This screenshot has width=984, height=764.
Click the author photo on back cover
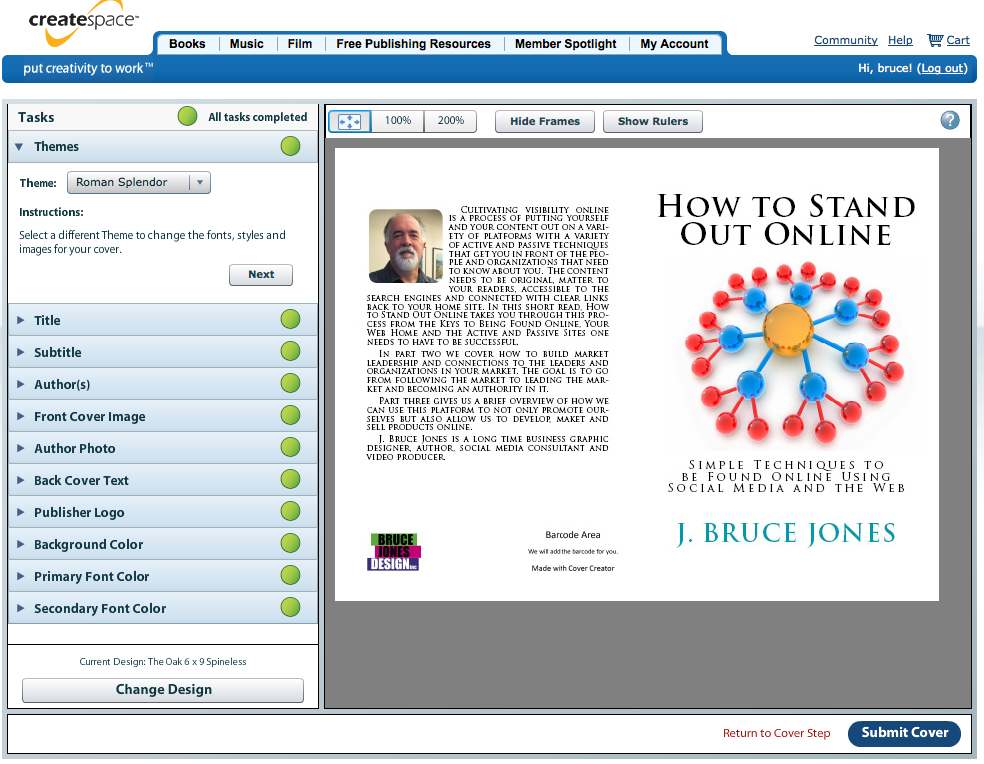pyautogui.click(x=405, y=246)
